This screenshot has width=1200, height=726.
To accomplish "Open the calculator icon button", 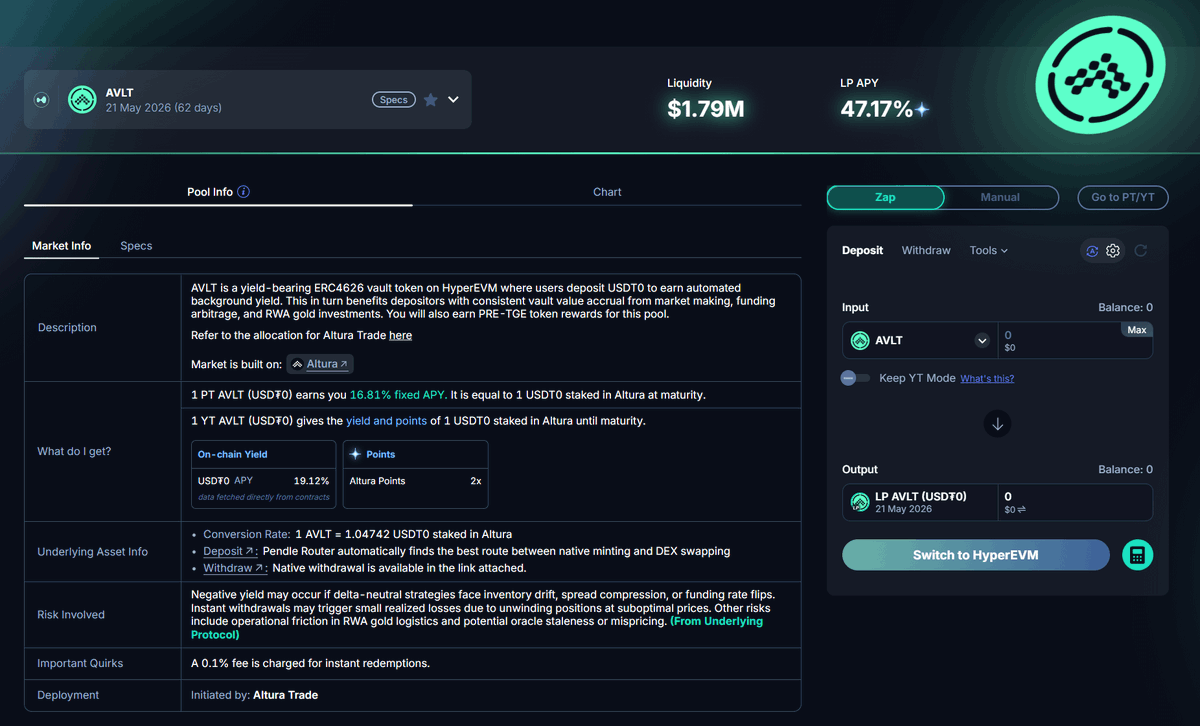I will tap(1136, 555).
